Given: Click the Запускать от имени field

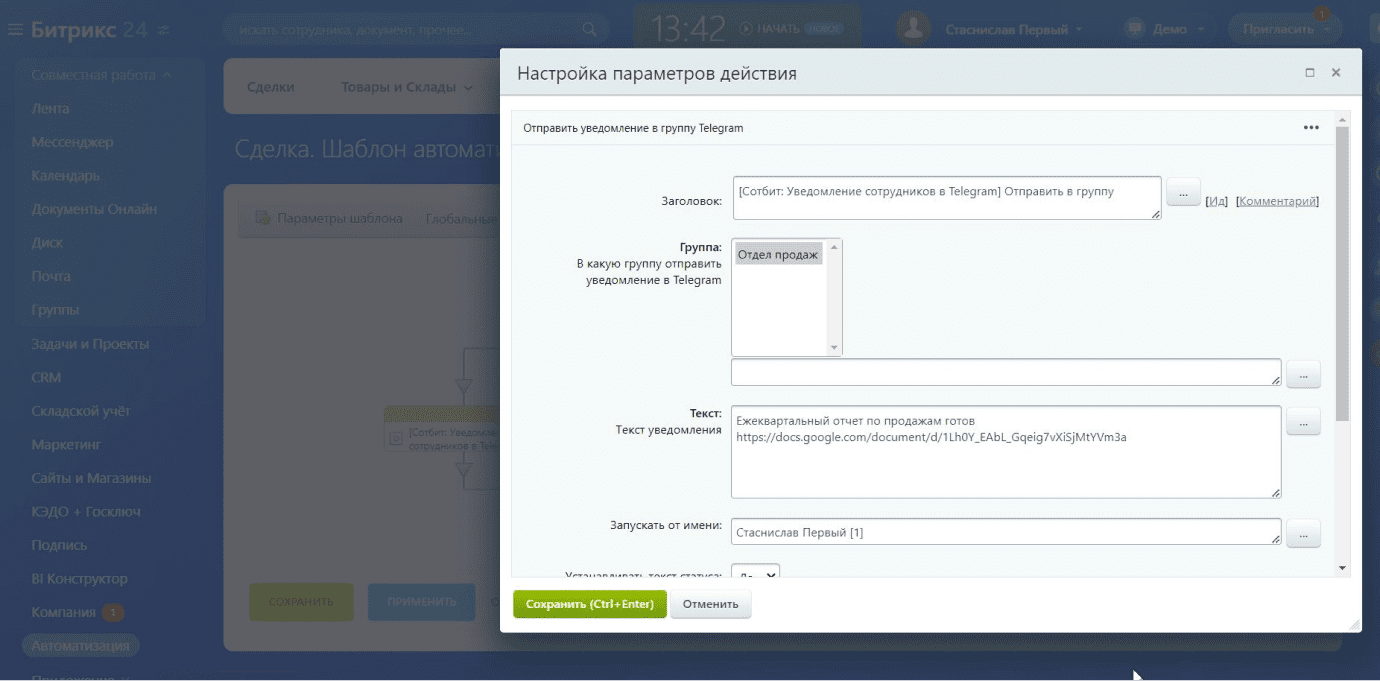Looking at the screenshot, I should click(x=1006, y=532).
